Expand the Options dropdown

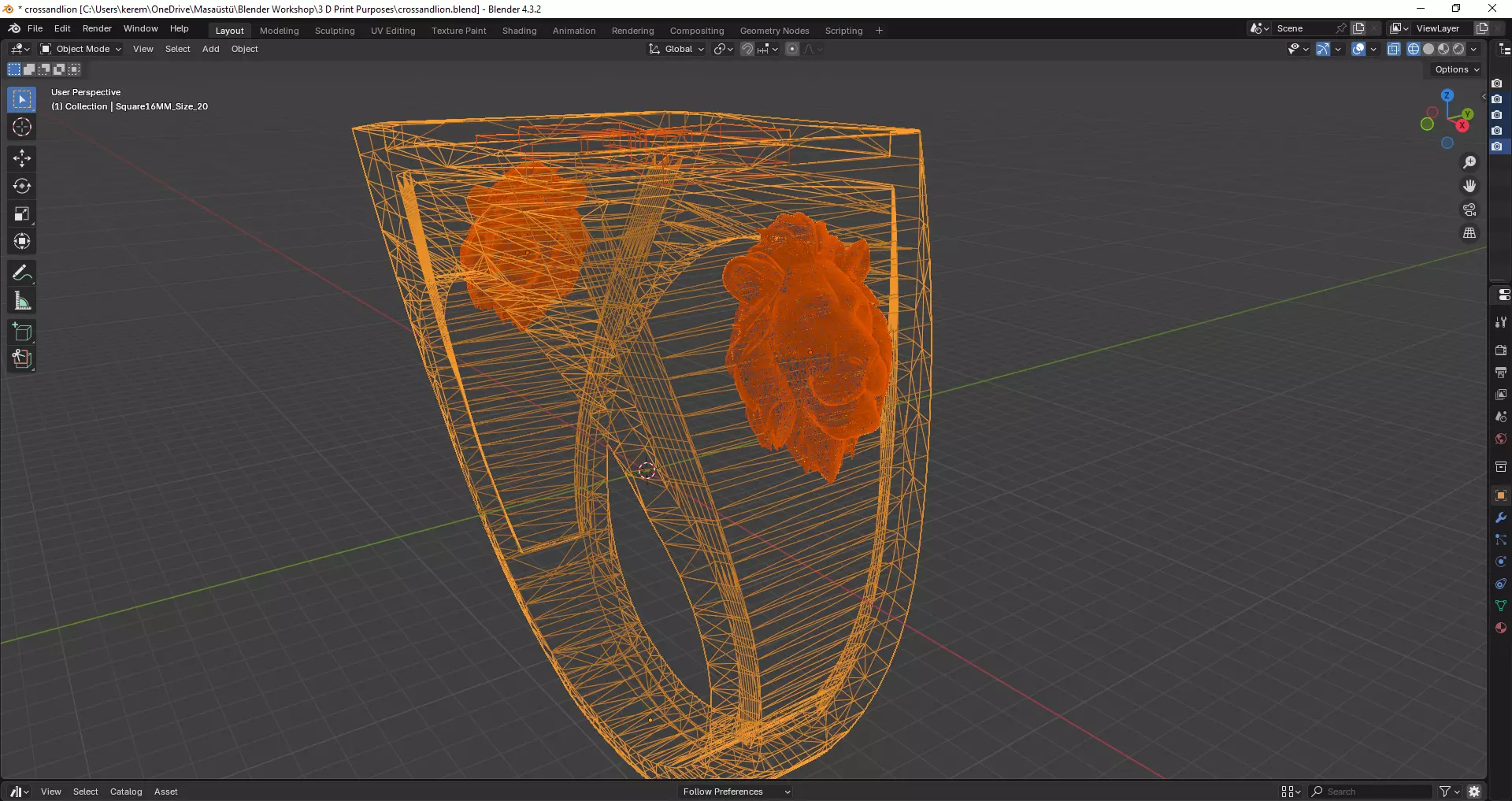point(1457,69)
